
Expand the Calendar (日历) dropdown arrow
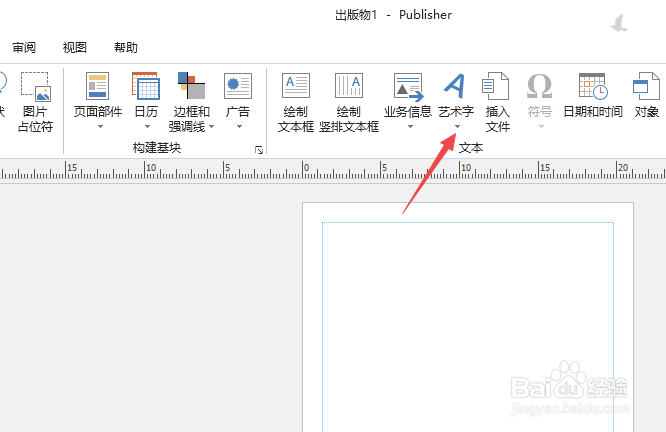point(147,127)
